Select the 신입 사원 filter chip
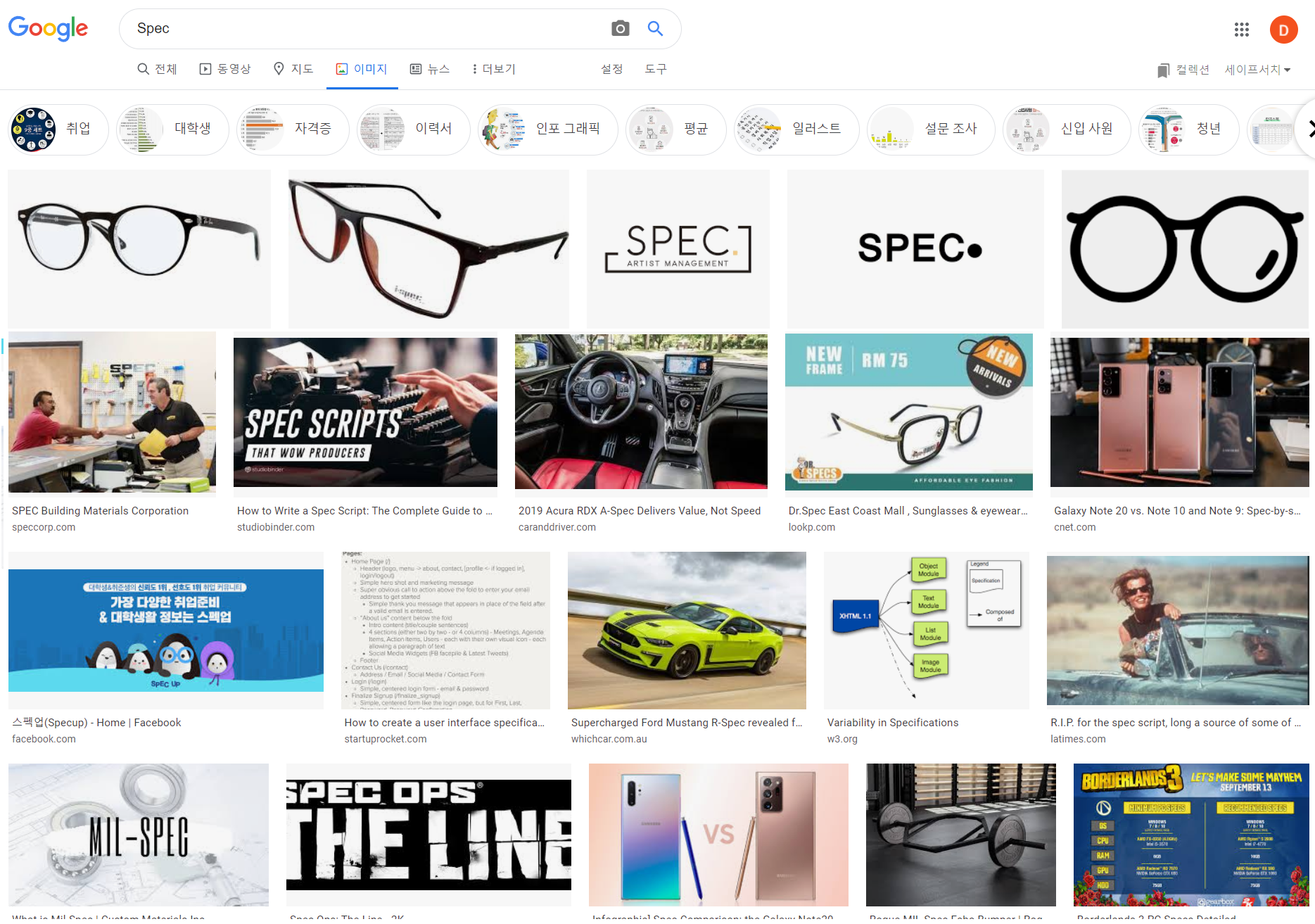The height and width of the screenshot is (924, 1315). [1067, 129]
